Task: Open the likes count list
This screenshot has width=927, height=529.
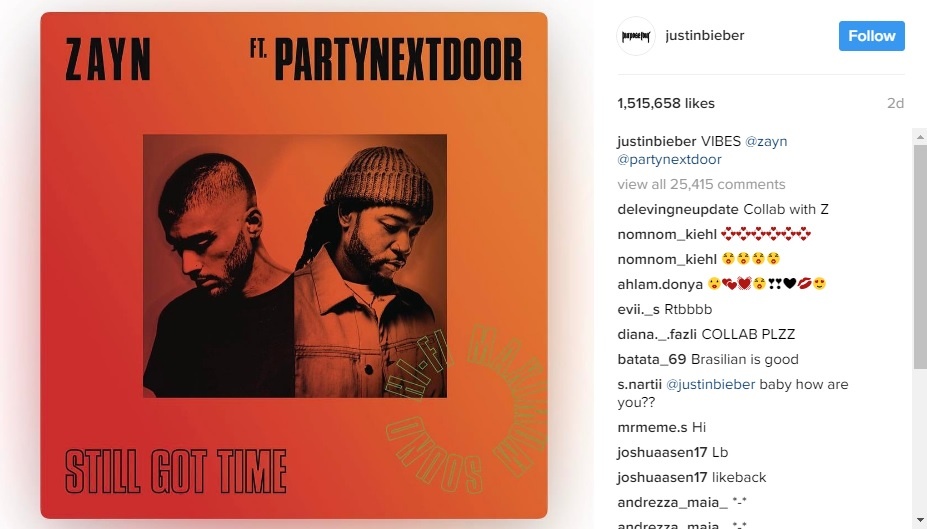Action: [x=666, y=103]
